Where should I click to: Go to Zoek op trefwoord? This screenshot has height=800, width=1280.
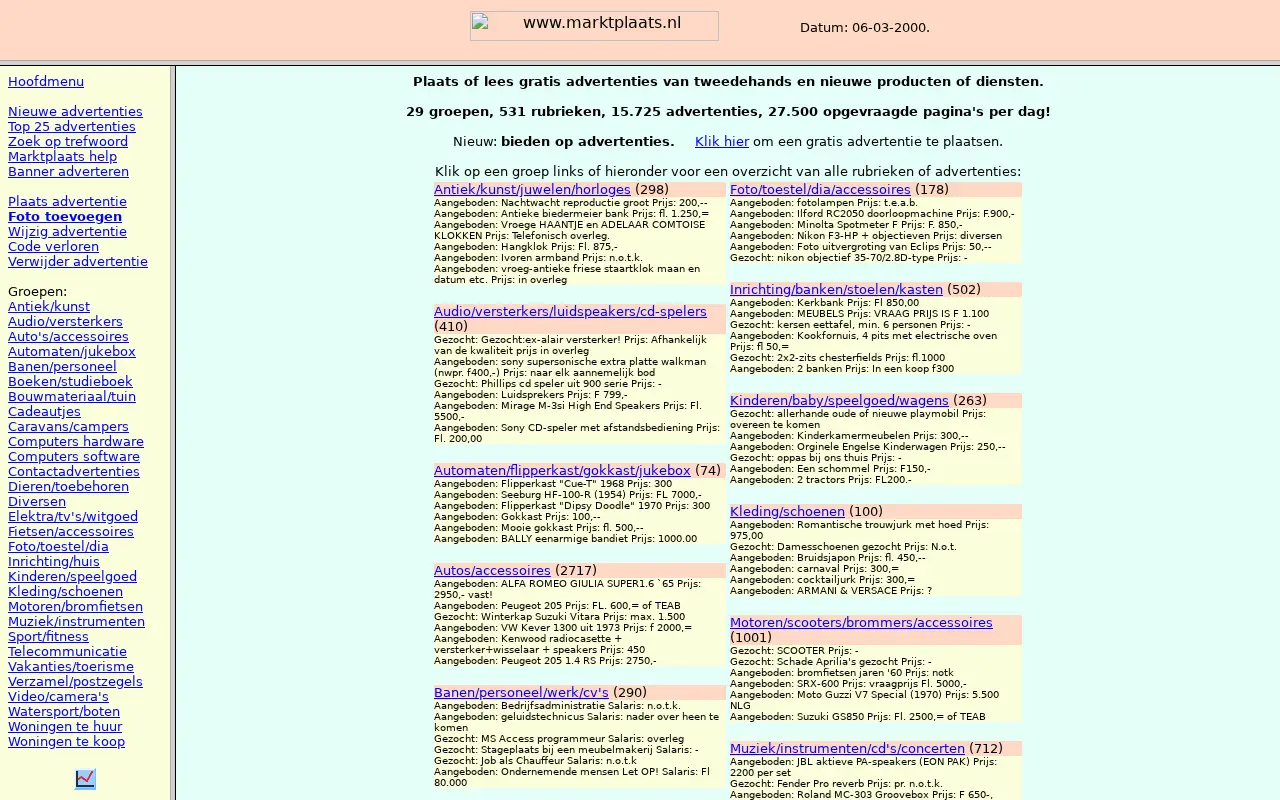(x=68, y=141)
